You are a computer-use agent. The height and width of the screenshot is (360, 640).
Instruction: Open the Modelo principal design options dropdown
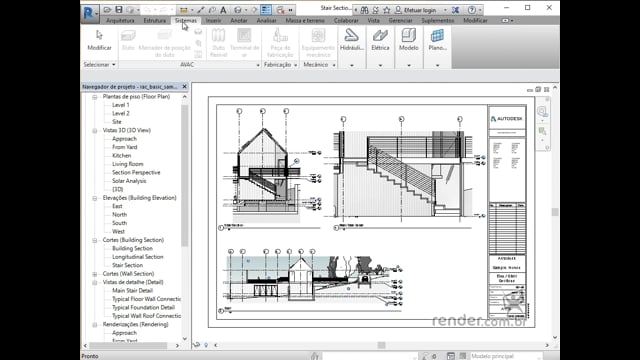[x=507, y=356]
